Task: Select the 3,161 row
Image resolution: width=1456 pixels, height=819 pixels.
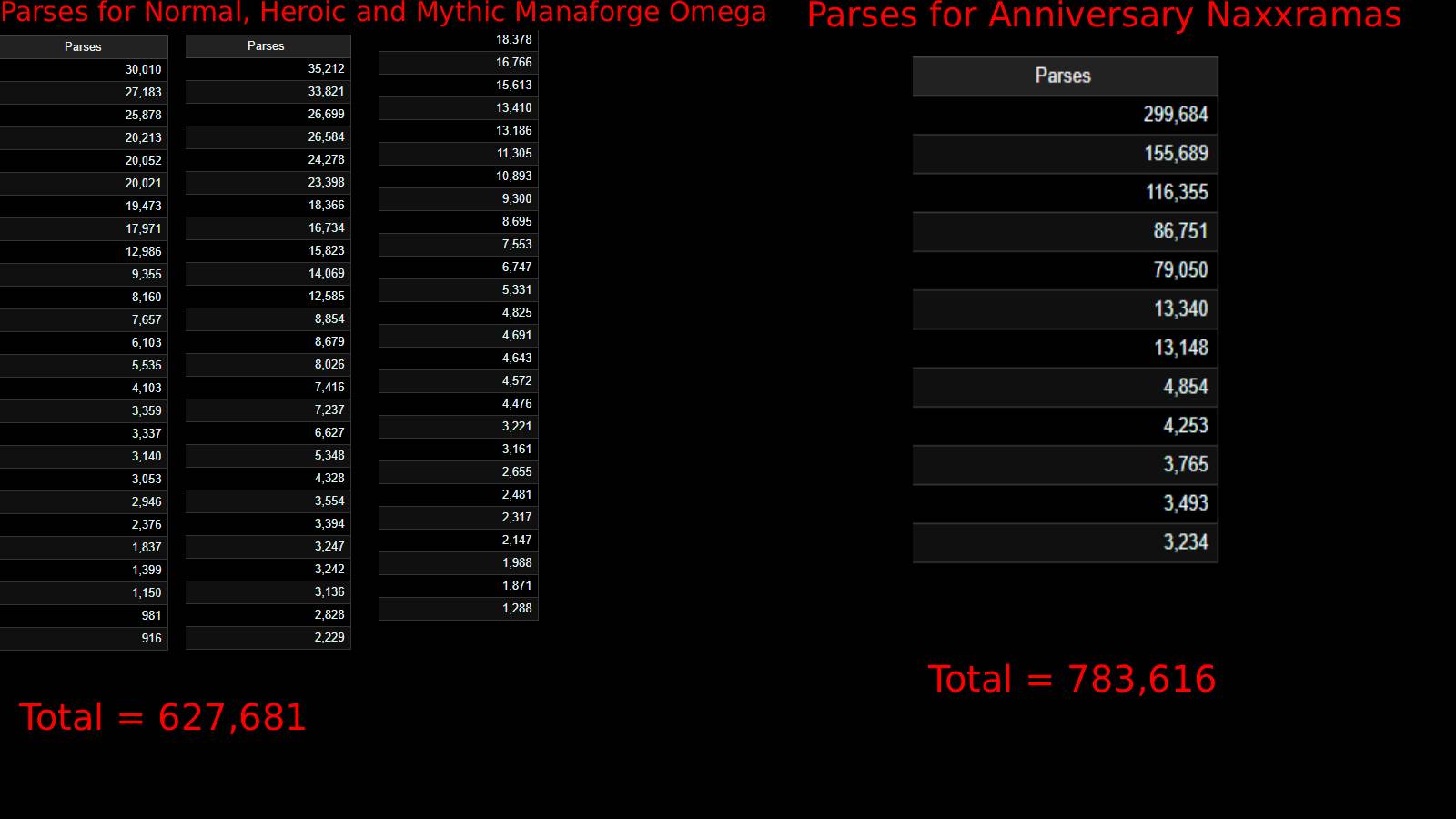Action: tap(459, 449)
